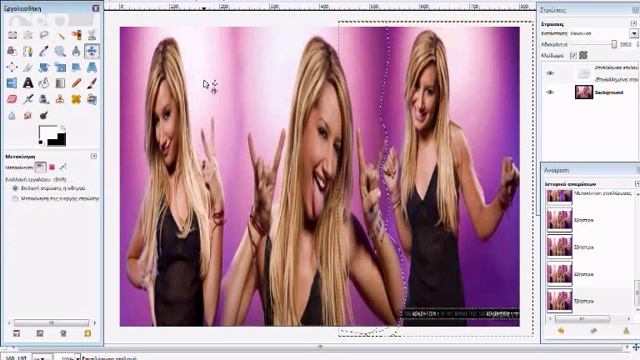Open the Layers panel configuration menu arrow

(x=634, y=24)
